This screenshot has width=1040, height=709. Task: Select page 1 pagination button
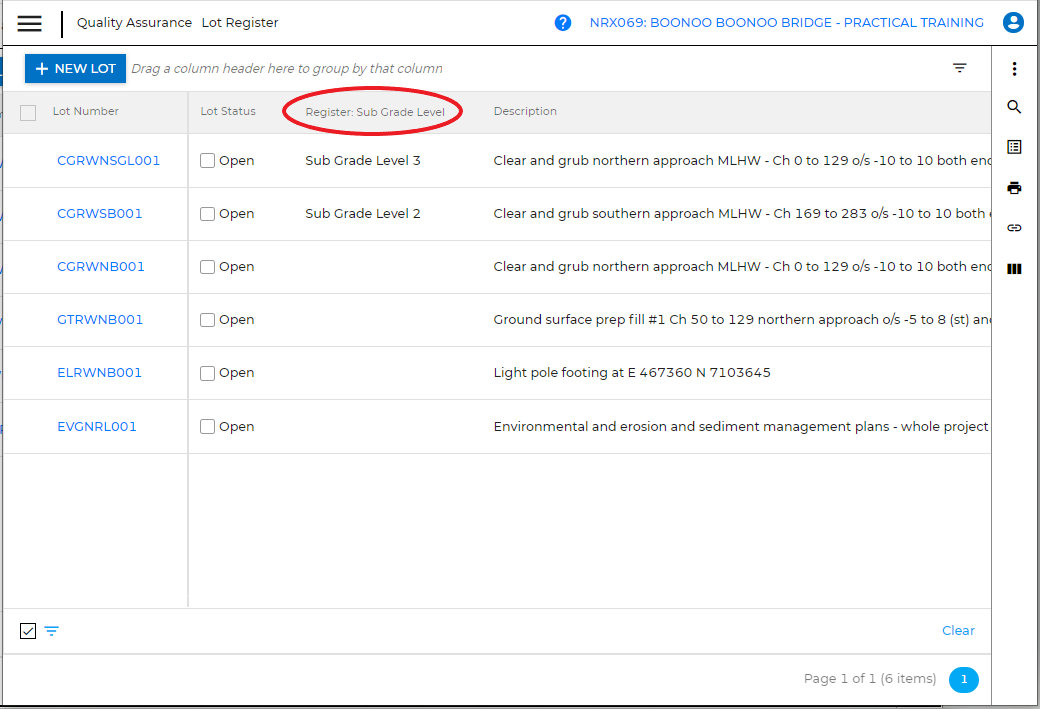click(964, 680)
